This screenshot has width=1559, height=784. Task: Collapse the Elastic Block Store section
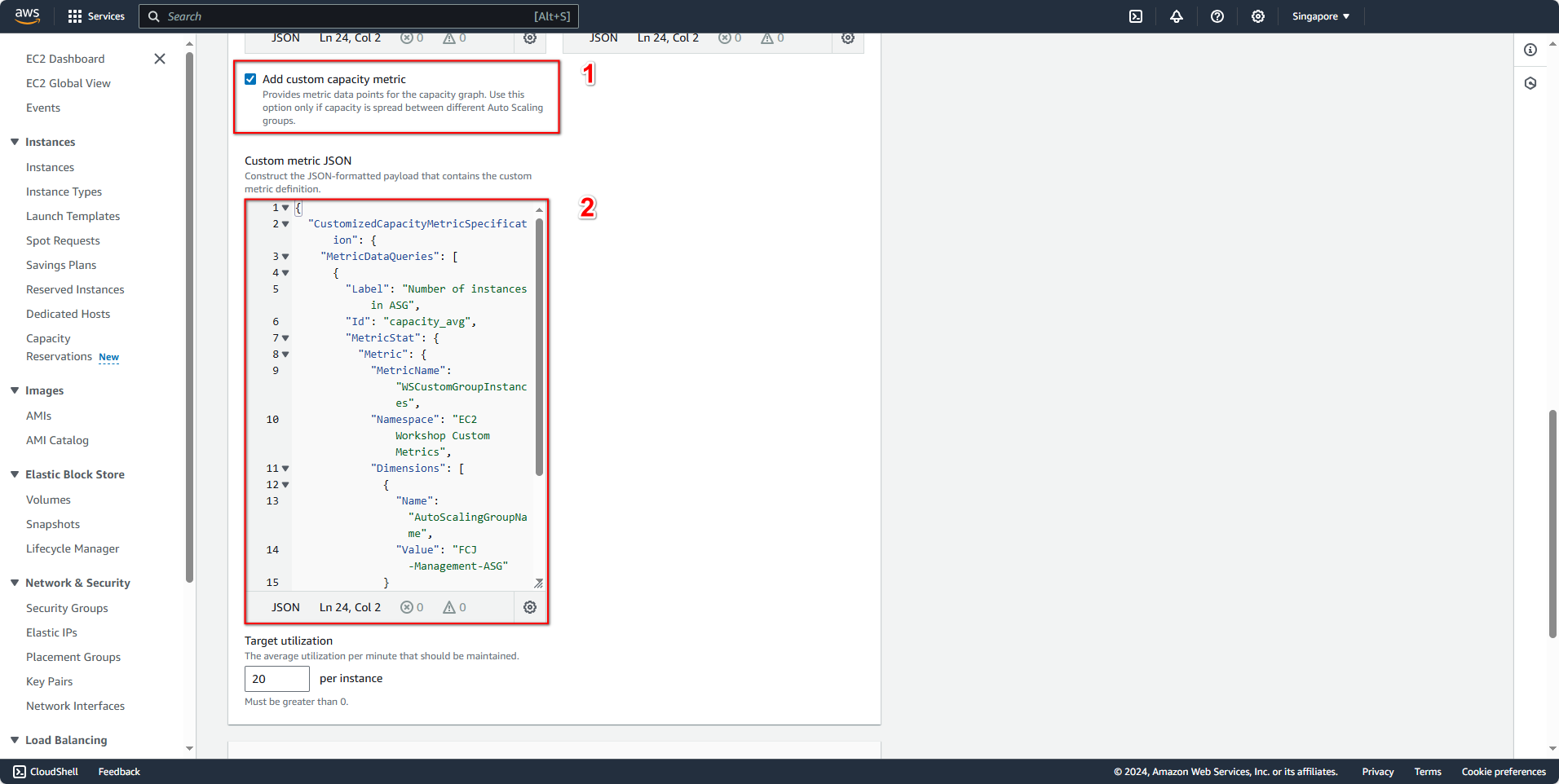[x=15, y=474]
